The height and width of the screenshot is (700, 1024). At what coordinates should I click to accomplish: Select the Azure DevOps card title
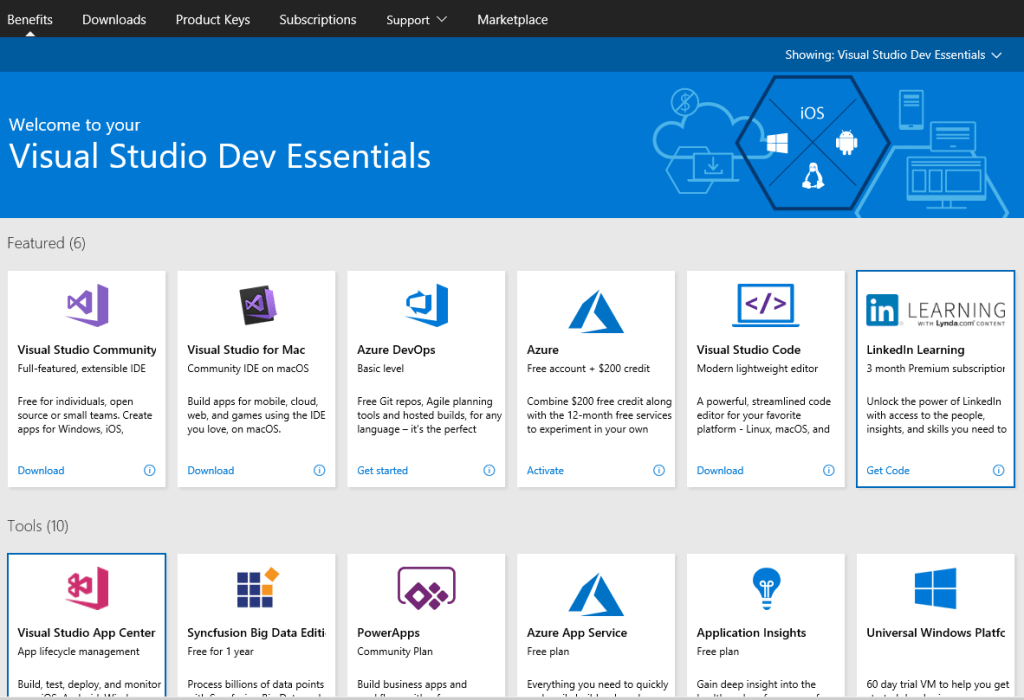coord(396,350)
